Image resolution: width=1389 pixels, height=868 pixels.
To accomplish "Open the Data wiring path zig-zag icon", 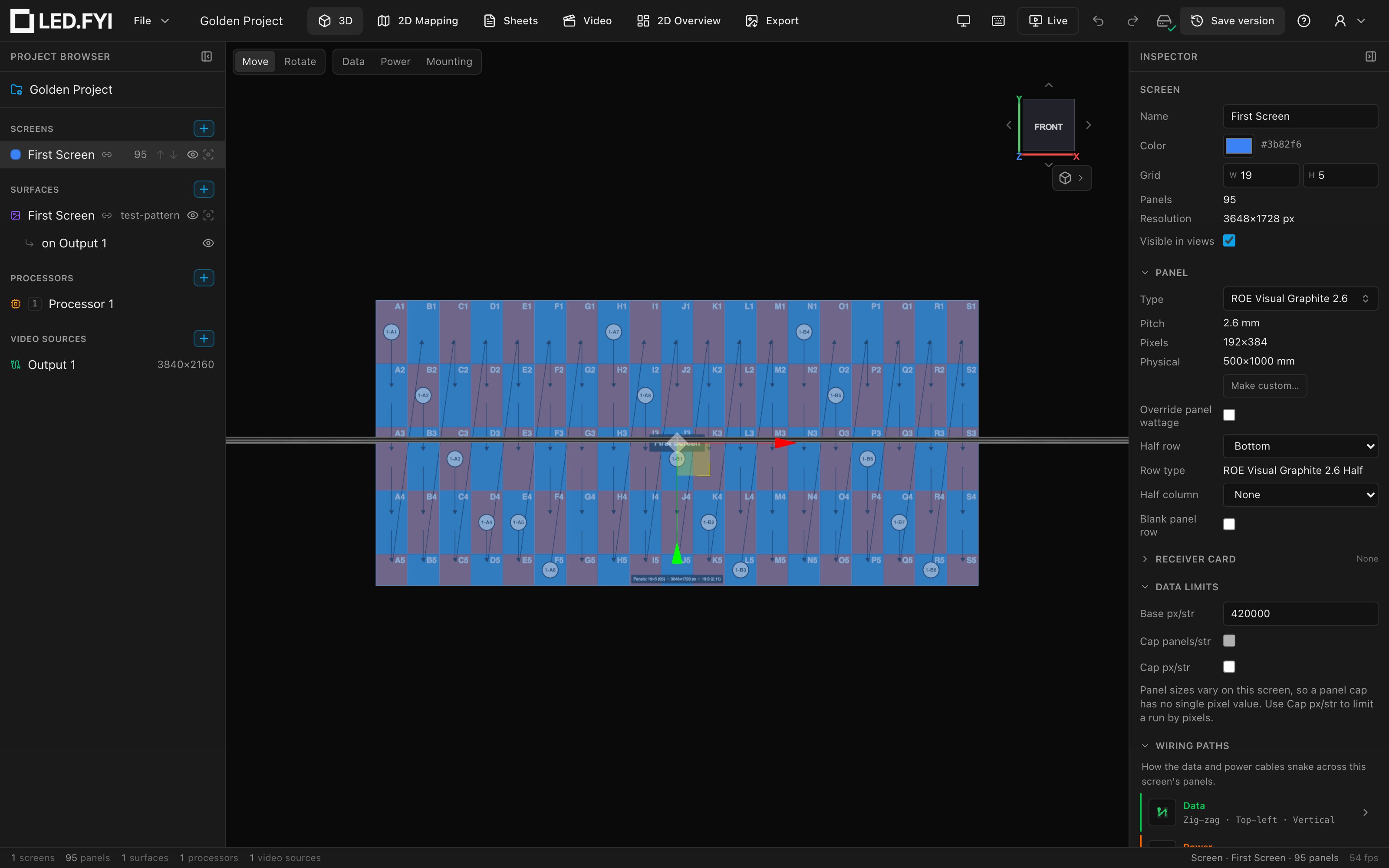I will tap(1162, 812).
